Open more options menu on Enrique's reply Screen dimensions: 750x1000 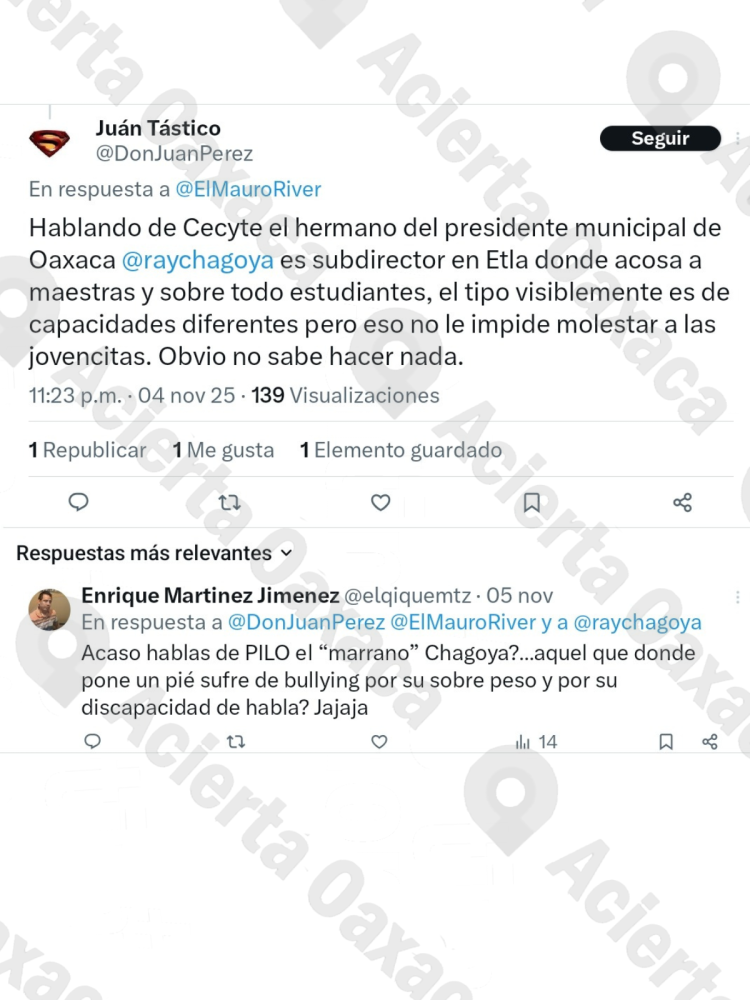click(738, 597)
